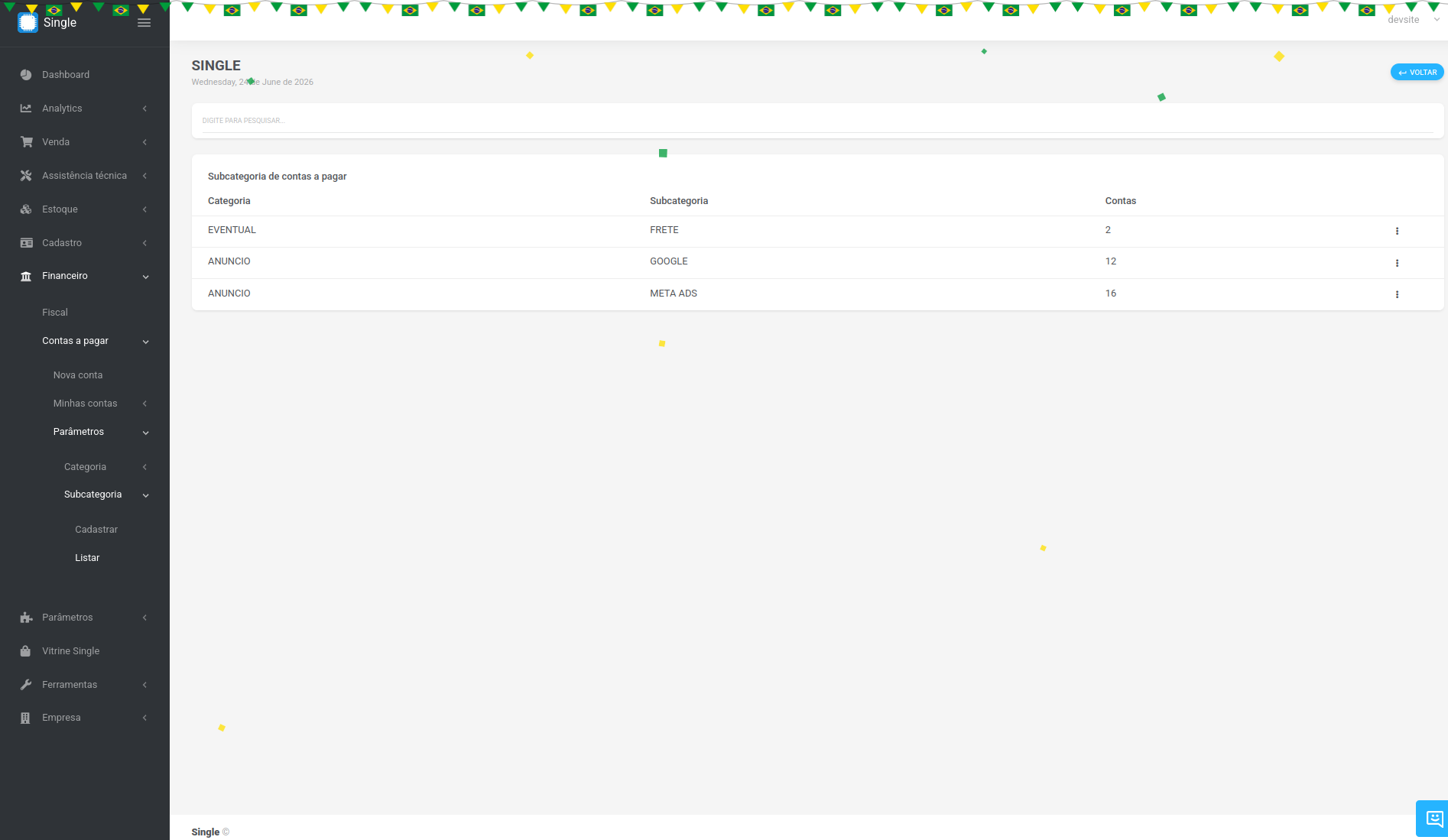This screenshot has width=1448, height=840.
Task: Click the Parâmetros puzzle icon
Action: (26, 618)
